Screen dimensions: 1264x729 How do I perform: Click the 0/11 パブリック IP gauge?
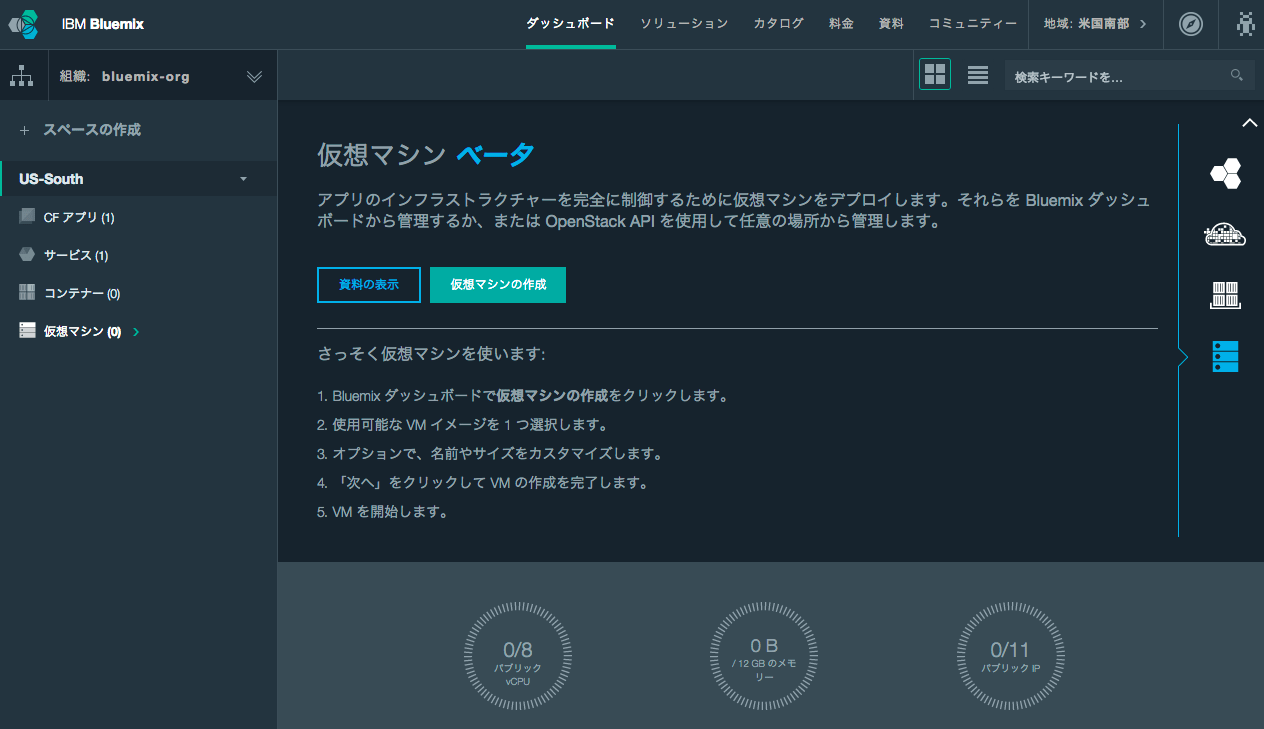(x=1010, y=657)
